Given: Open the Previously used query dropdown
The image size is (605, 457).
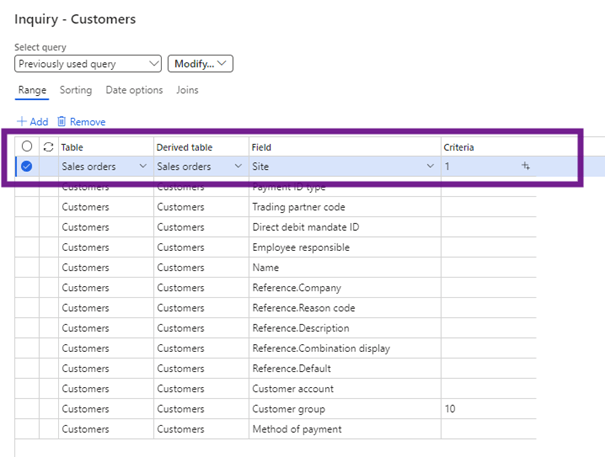Looking at the screenshot, I should 88,64.
